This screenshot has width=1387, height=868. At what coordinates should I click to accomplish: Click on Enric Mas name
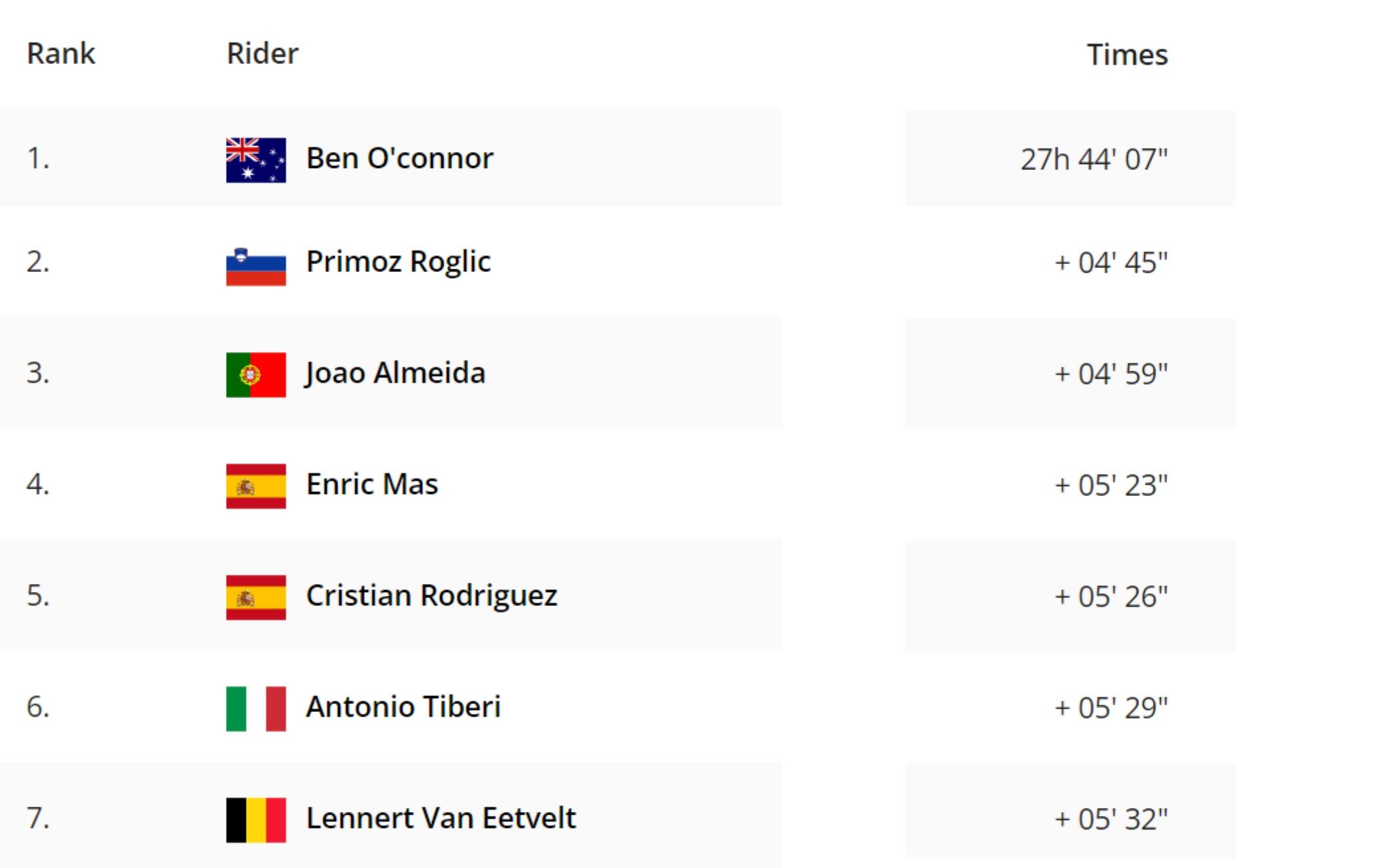click(x=371, y=484)
